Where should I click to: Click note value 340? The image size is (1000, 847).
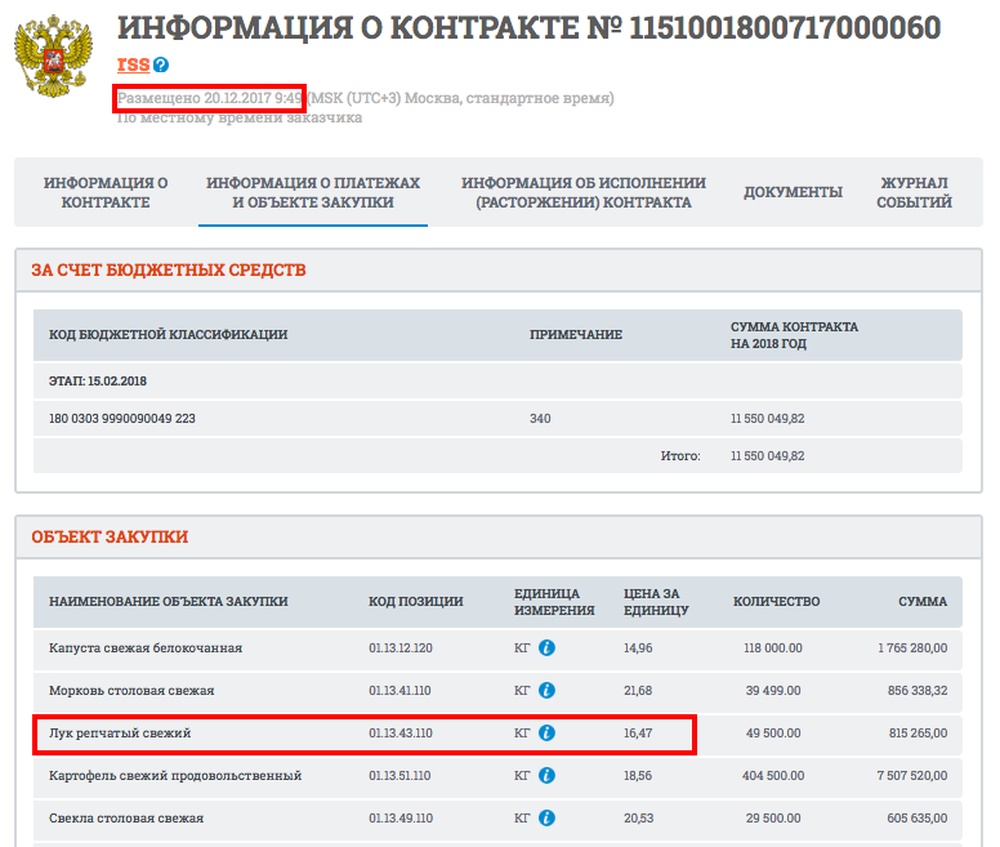[x=540, y=418]
